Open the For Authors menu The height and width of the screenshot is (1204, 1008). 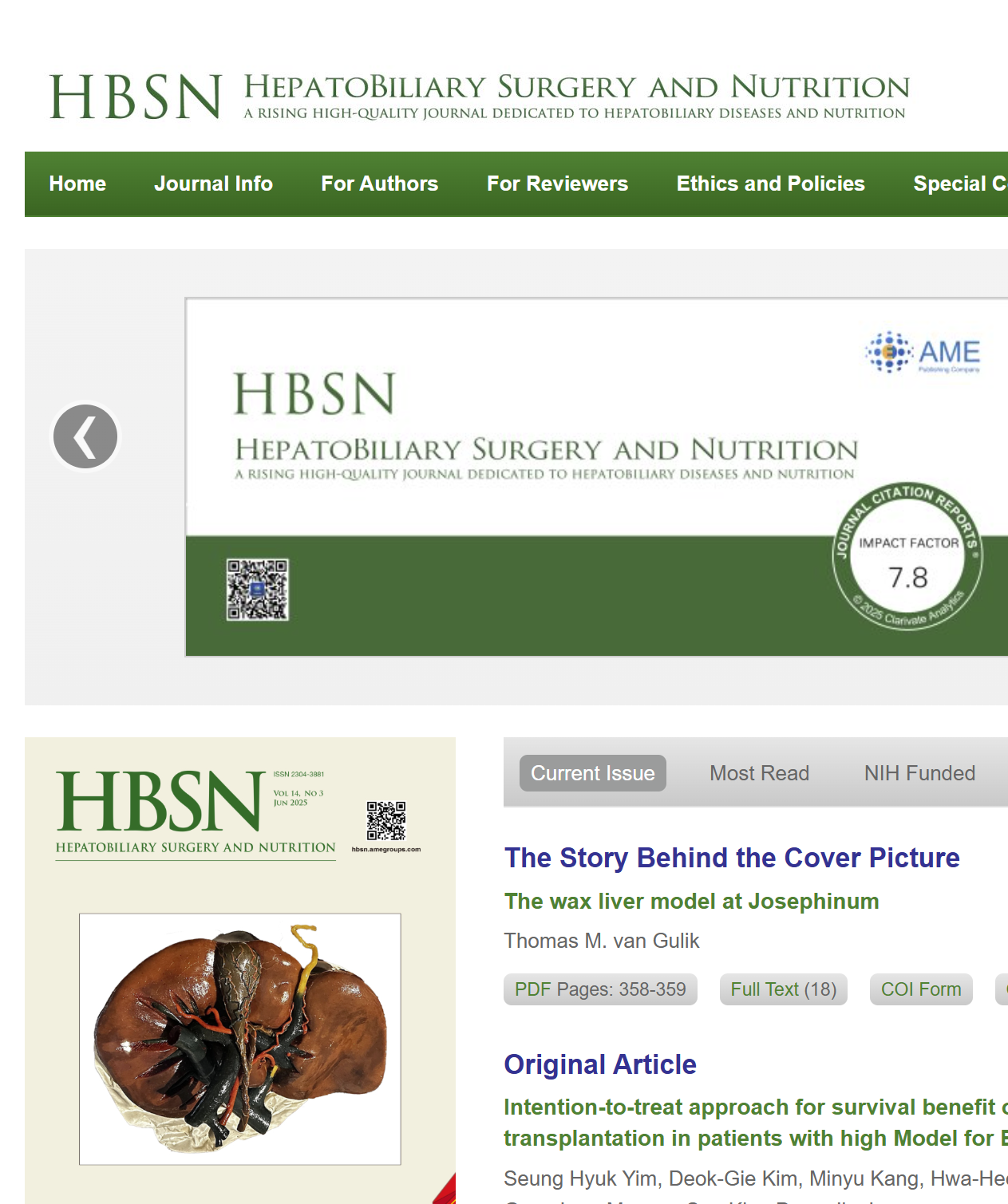click(380, 184)
